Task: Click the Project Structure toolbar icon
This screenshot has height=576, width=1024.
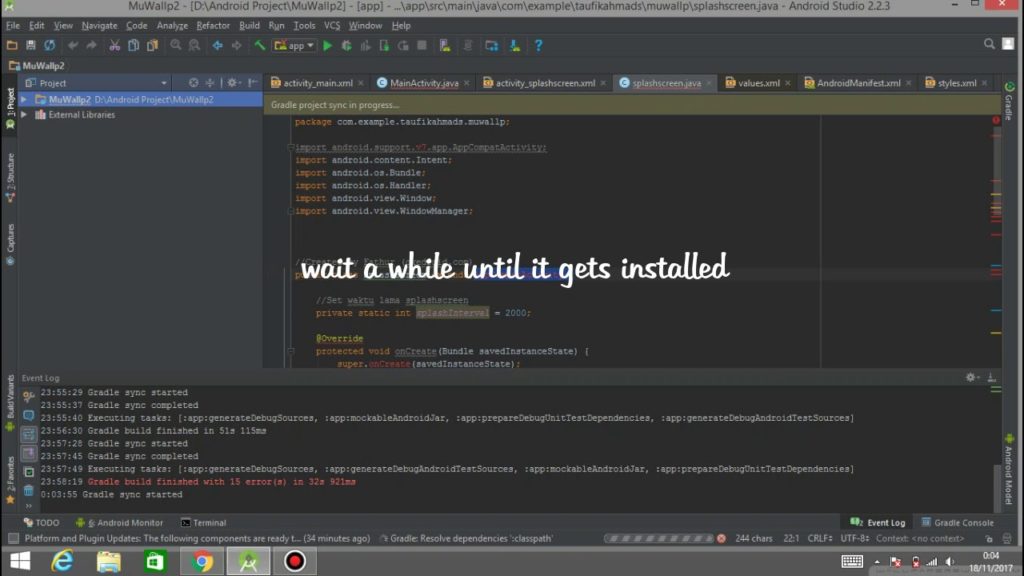Action: click(x=491, y=45)
